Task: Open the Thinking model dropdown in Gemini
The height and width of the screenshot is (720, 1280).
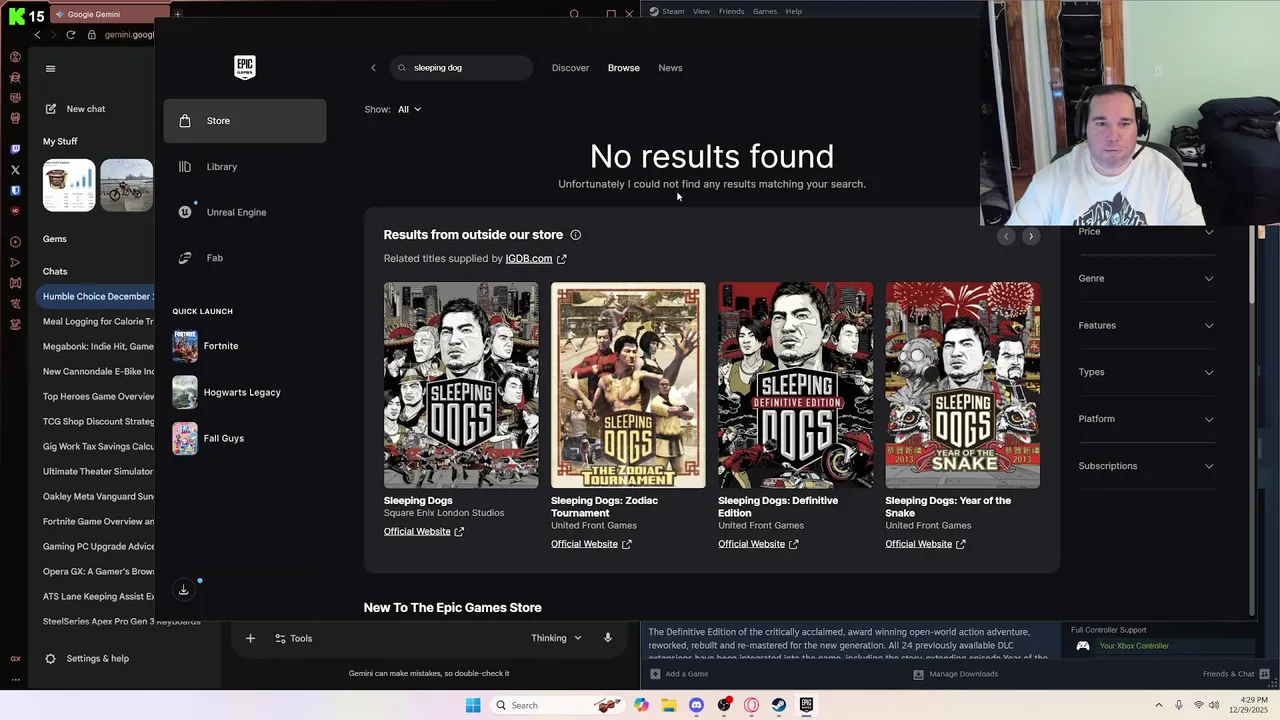Action: tap(556, 638)
